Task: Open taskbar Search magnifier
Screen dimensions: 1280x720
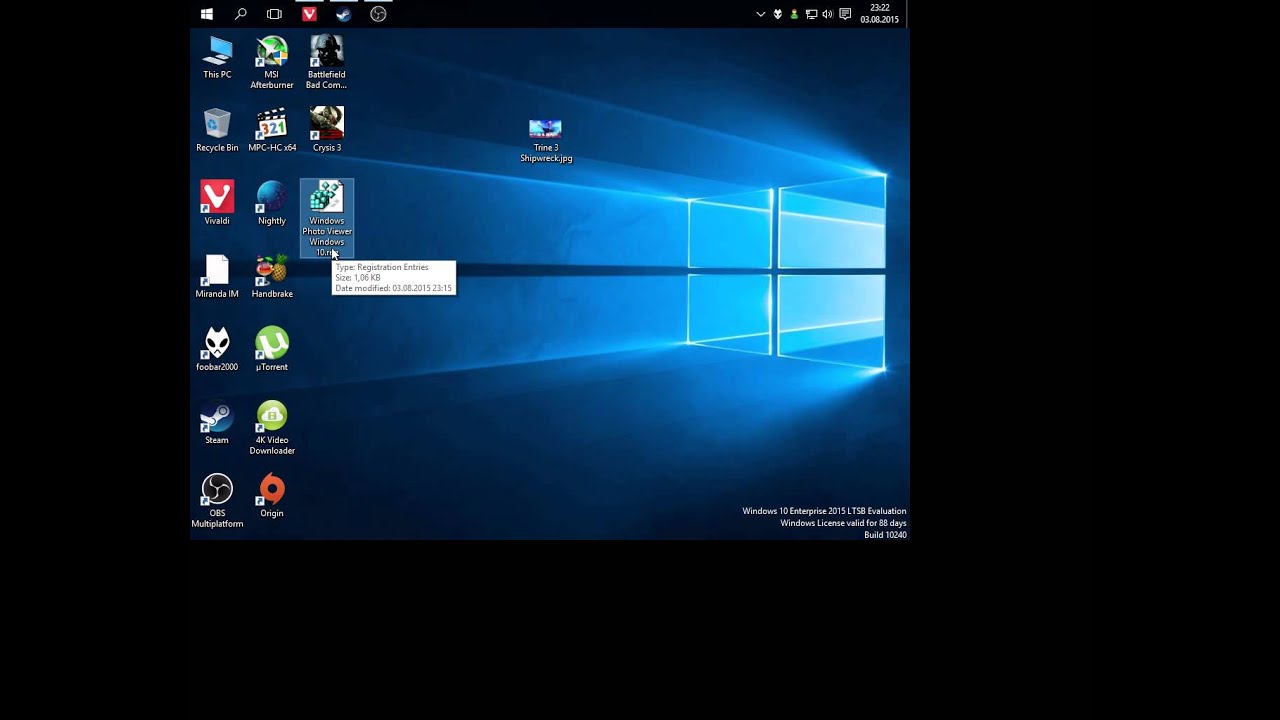Action: tap(241, 14)
